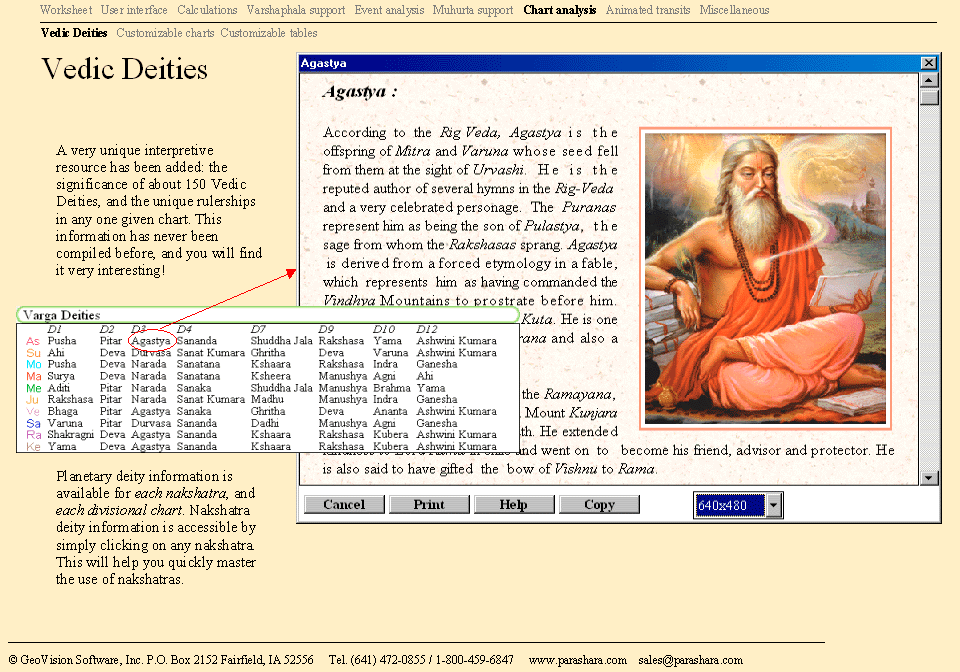Screen dimensions: 960x672
Task: Click the Varga Deities panel title
Action: (61, 315)
